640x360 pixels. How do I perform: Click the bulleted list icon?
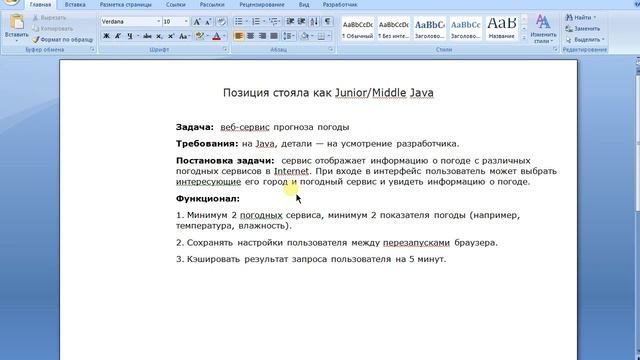point(239,21)
